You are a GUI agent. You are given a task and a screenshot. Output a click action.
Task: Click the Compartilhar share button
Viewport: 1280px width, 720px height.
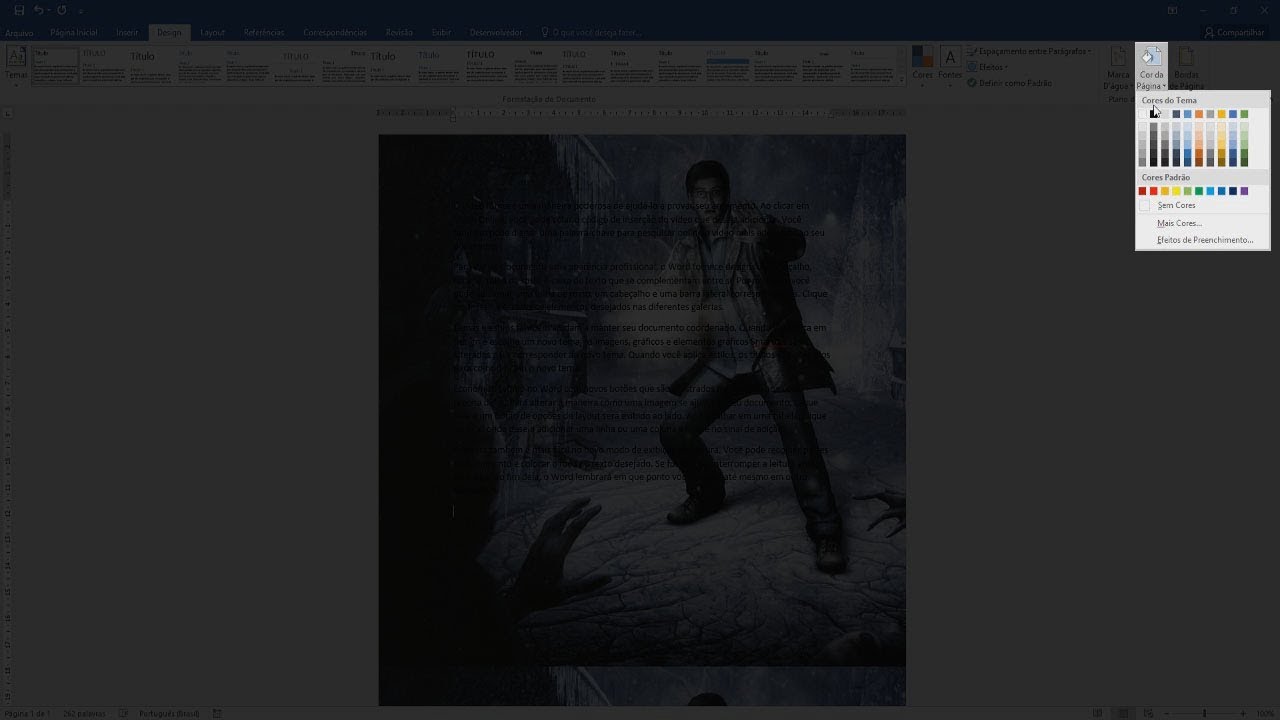[1235, 32]
